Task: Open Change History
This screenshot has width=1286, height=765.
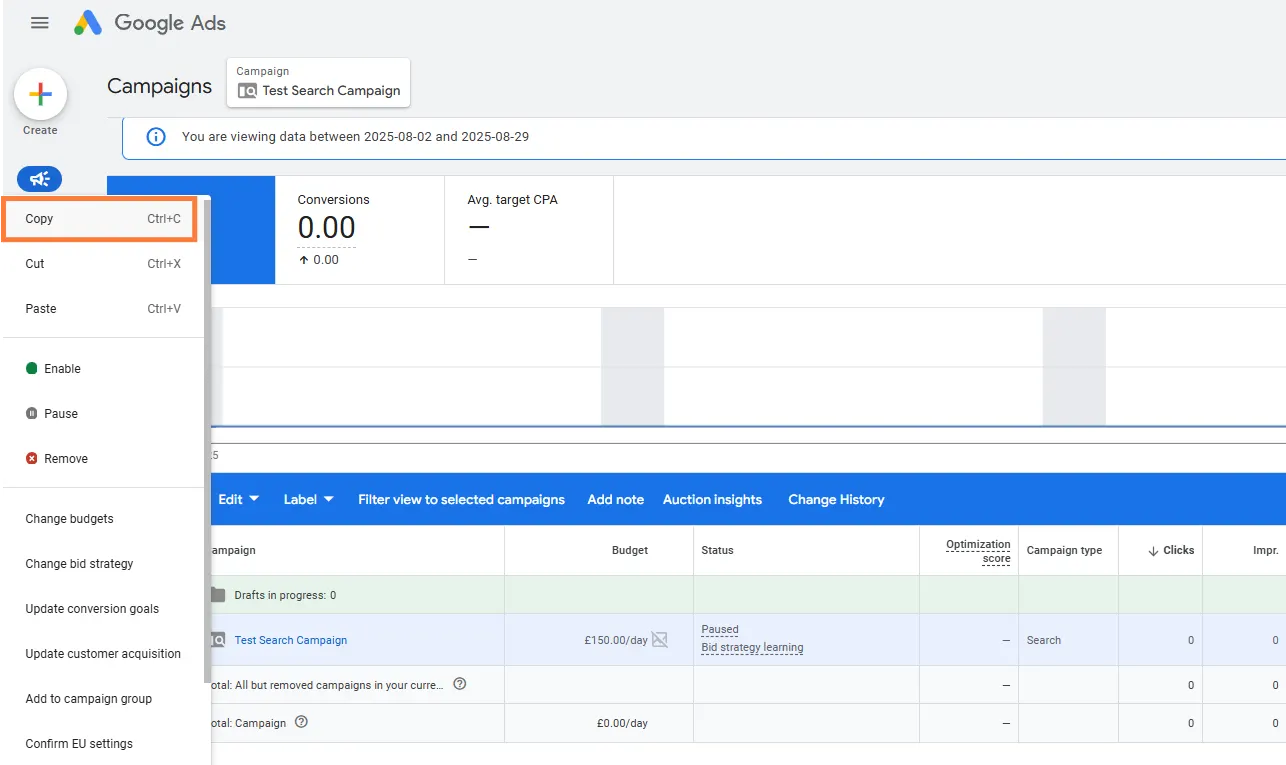Action: tap(836, 500)
